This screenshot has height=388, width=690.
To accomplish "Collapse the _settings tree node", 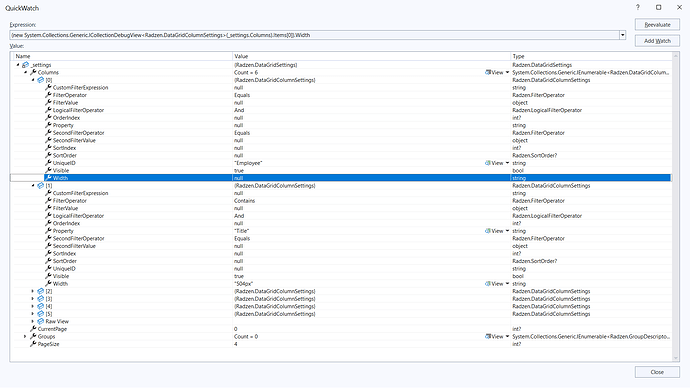I will click(x=18, y=65).
